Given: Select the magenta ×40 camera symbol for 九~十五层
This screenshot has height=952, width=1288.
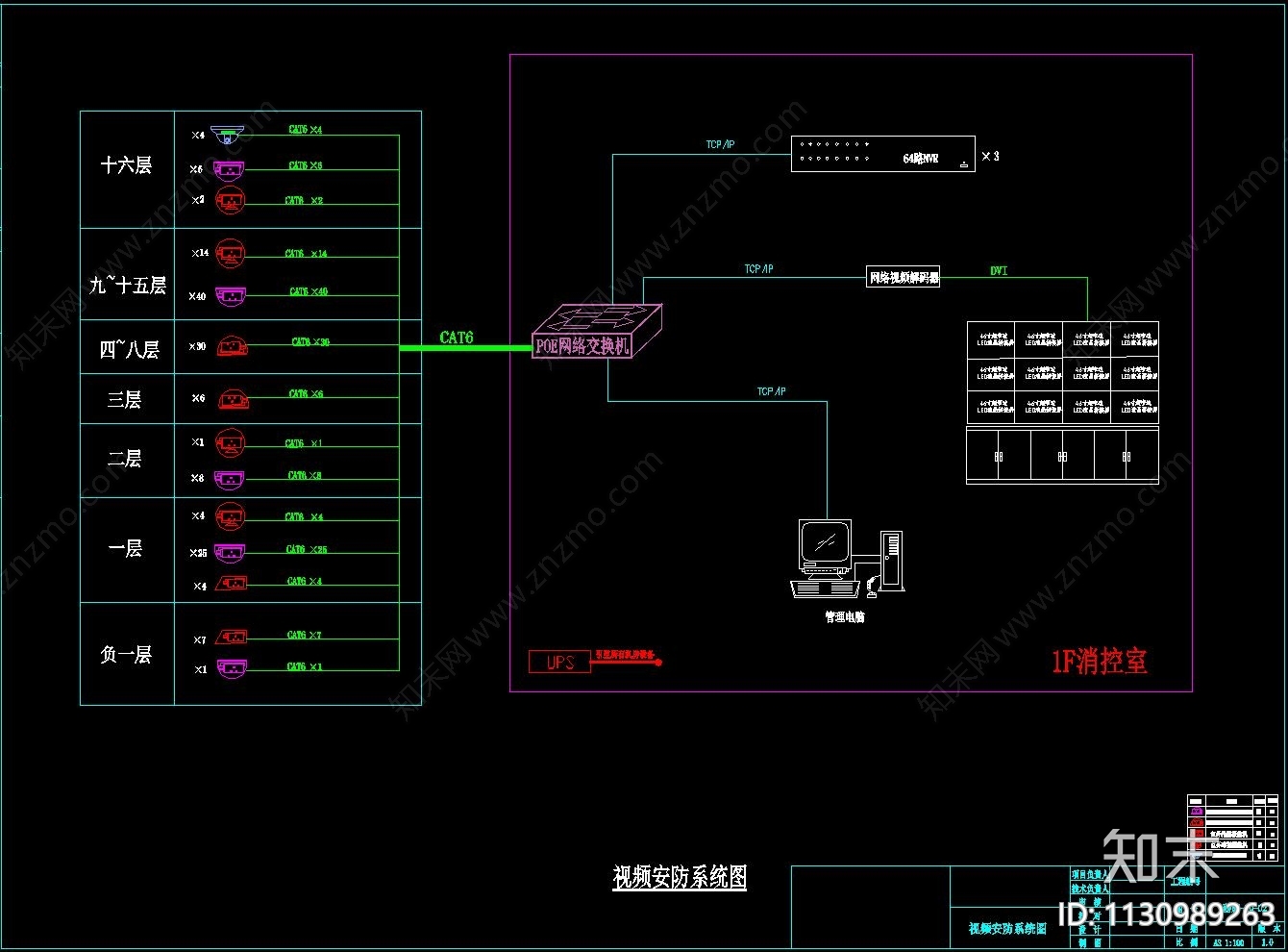Looking at the screenshot, I should [230, 295].
